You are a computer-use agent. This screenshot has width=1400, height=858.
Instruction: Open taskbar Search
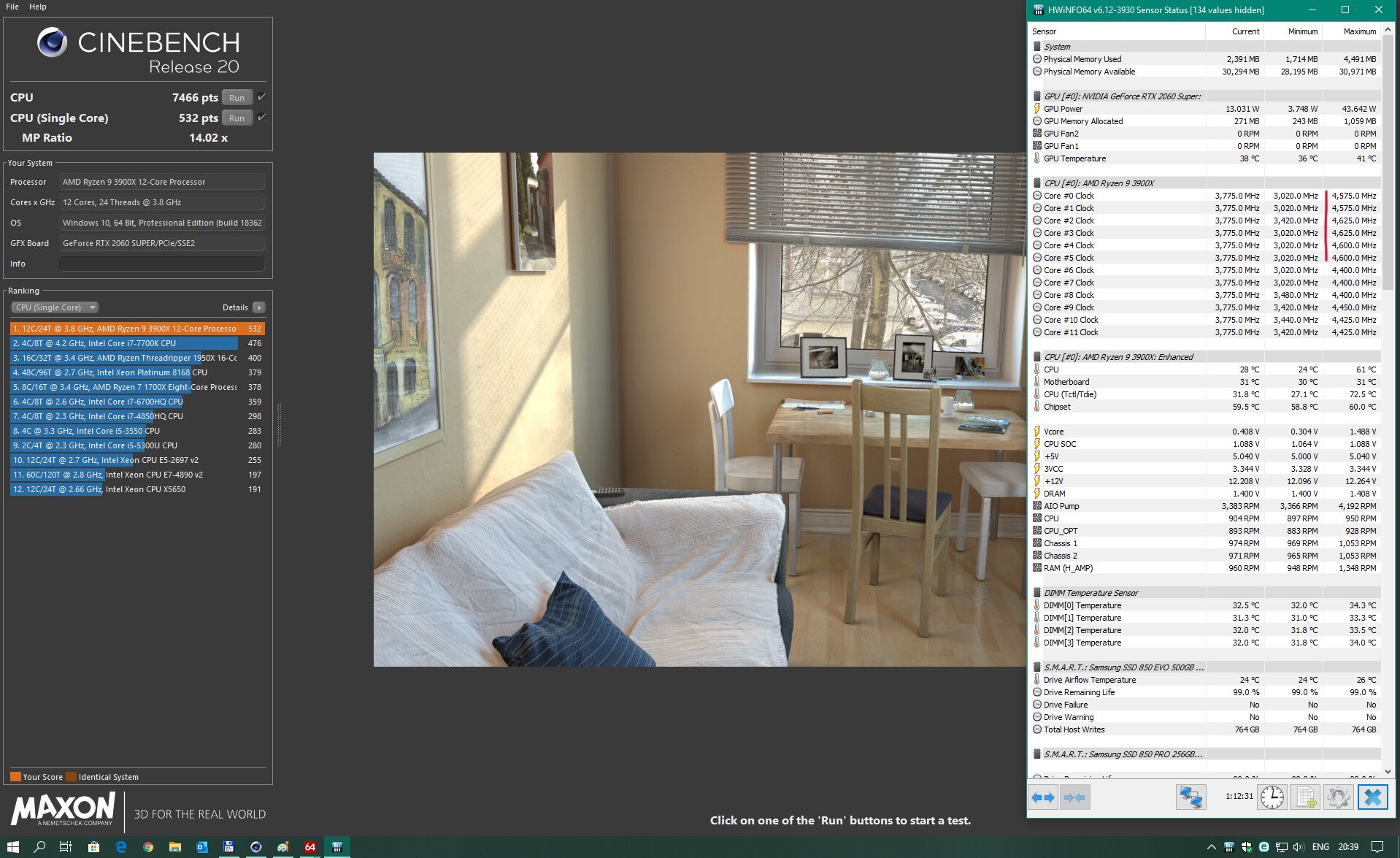39,847
